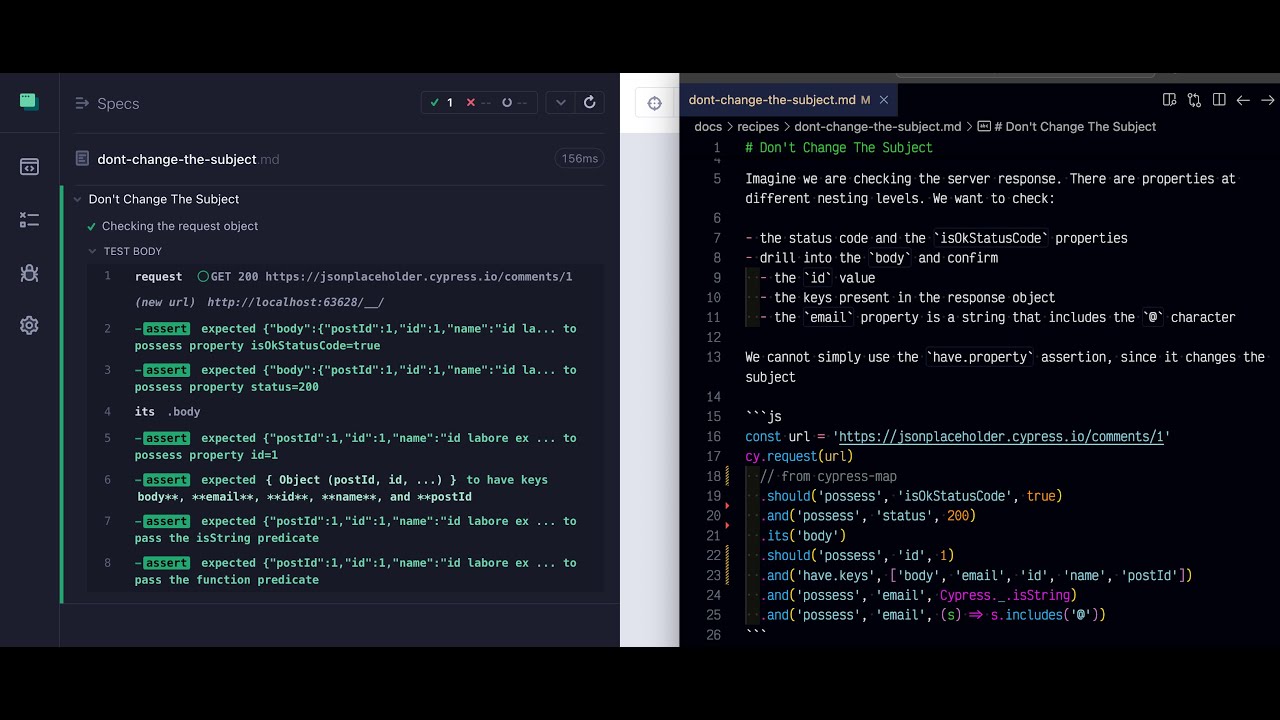1280x720 pixels.
Task: Click the request GET 200 command row
Action: 345,277
